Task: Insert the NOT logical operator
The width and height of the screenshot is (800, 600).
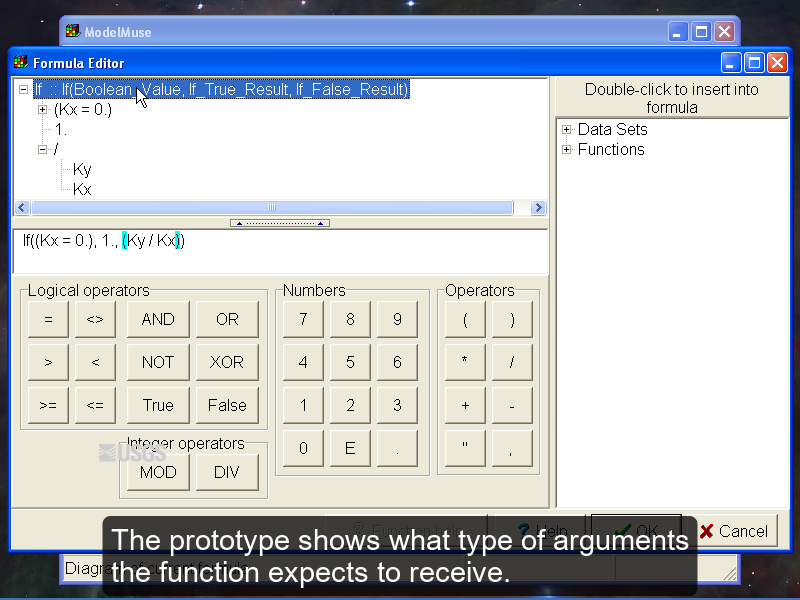Action: click(158, 363)
